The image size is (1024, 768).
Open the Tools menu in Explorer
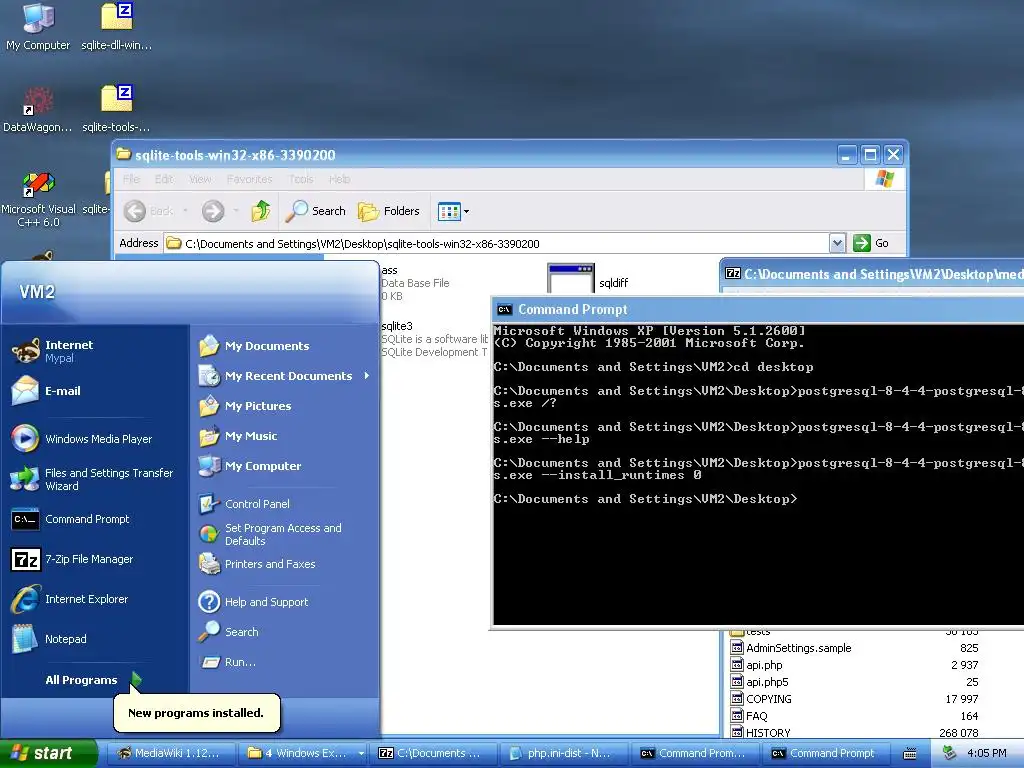click(300, 179)
